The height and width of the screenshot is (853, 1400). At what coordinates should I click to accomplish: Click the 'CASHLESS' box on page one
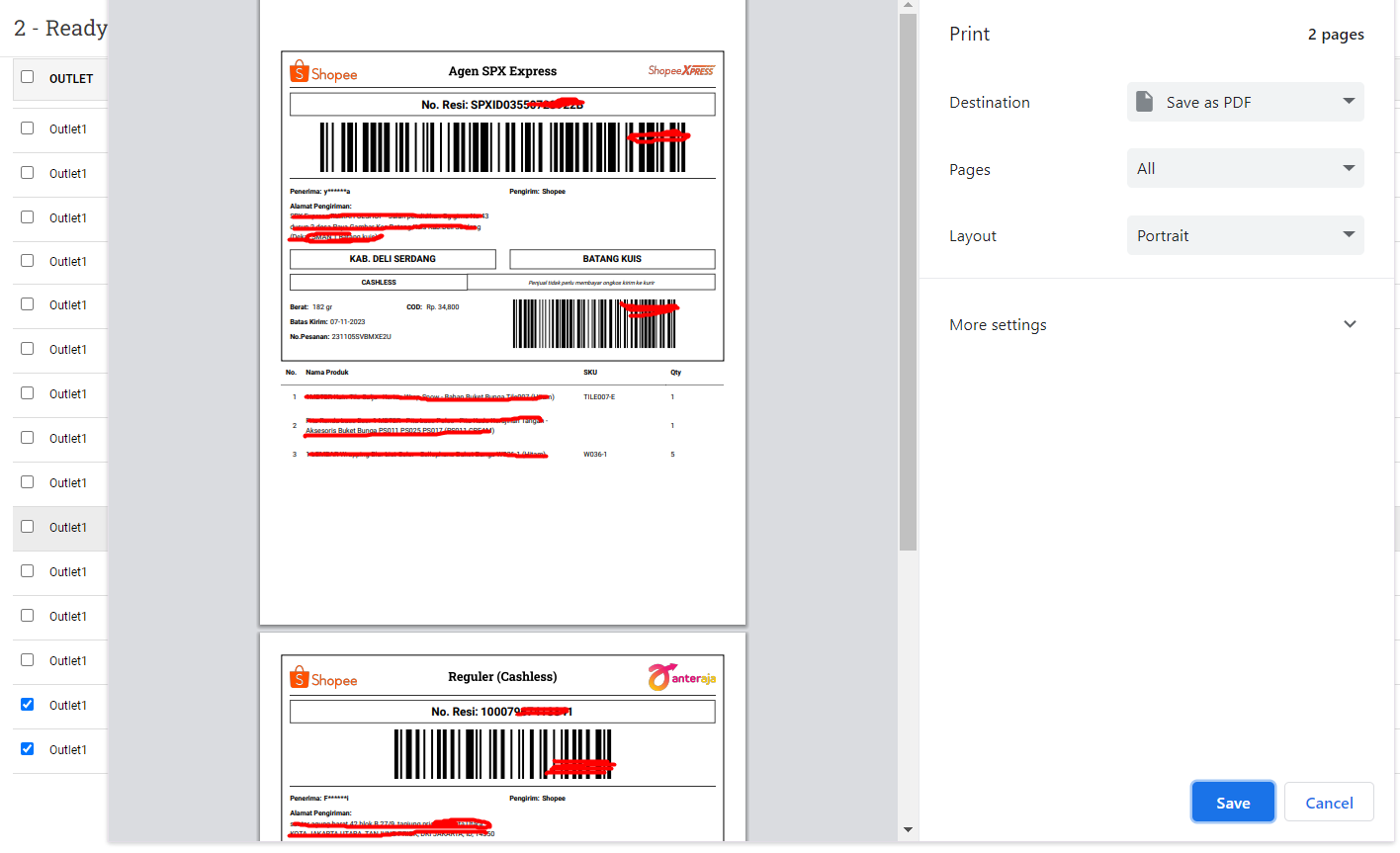[379, 283]
